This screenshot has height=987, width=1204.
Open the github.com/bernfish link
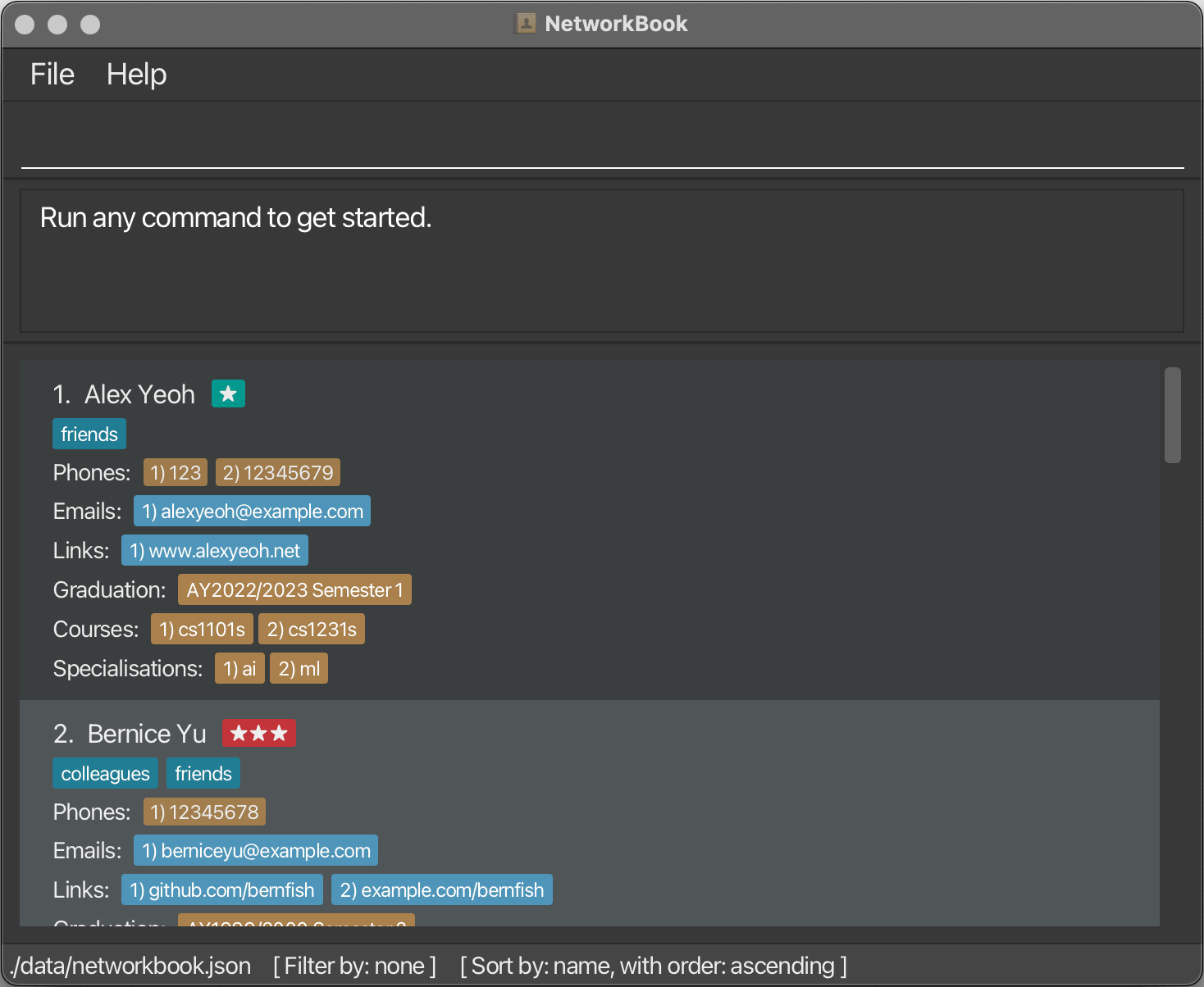tap(222, 889)
